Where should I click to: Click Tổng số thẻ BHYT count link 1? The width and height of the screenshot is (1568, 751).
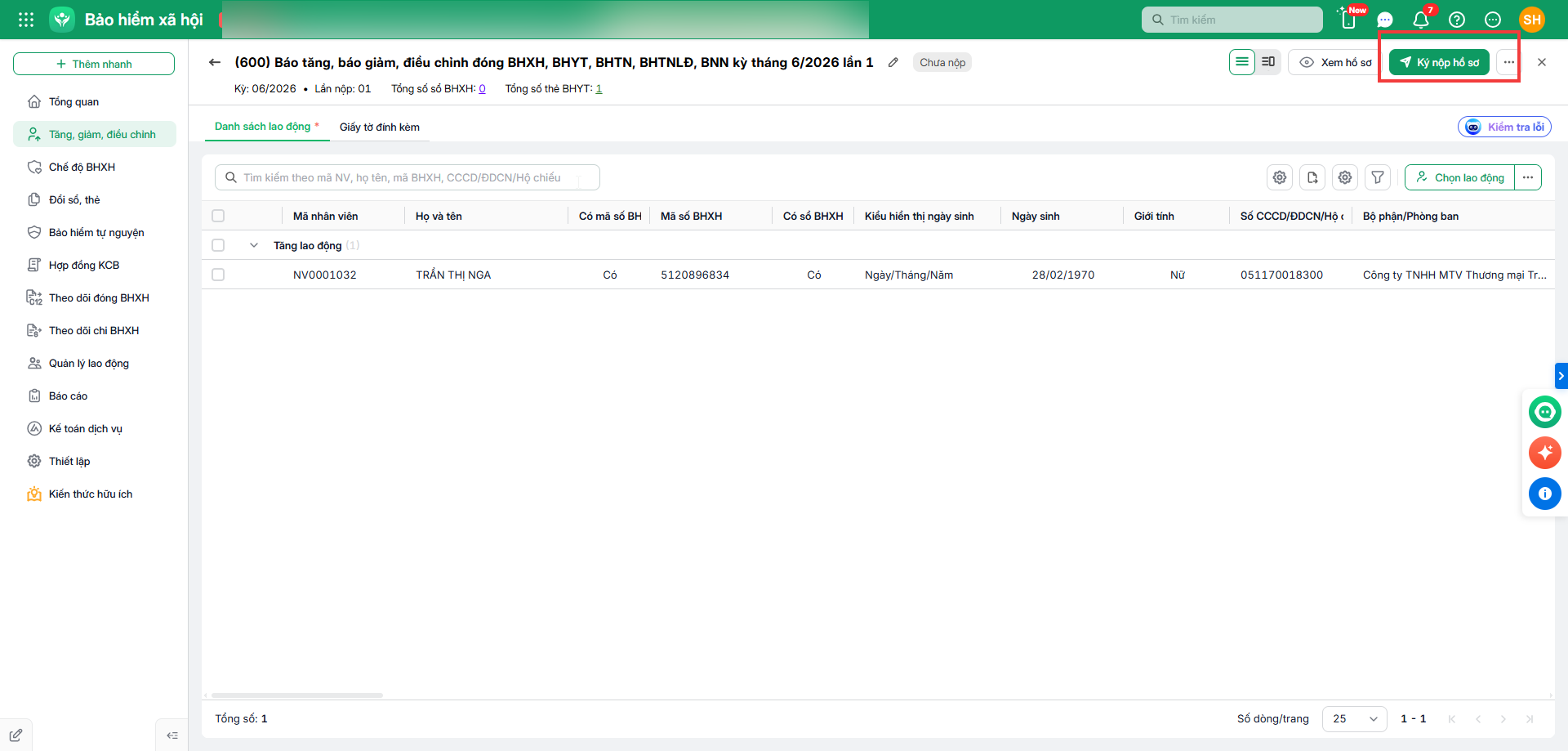pos(599,88)
